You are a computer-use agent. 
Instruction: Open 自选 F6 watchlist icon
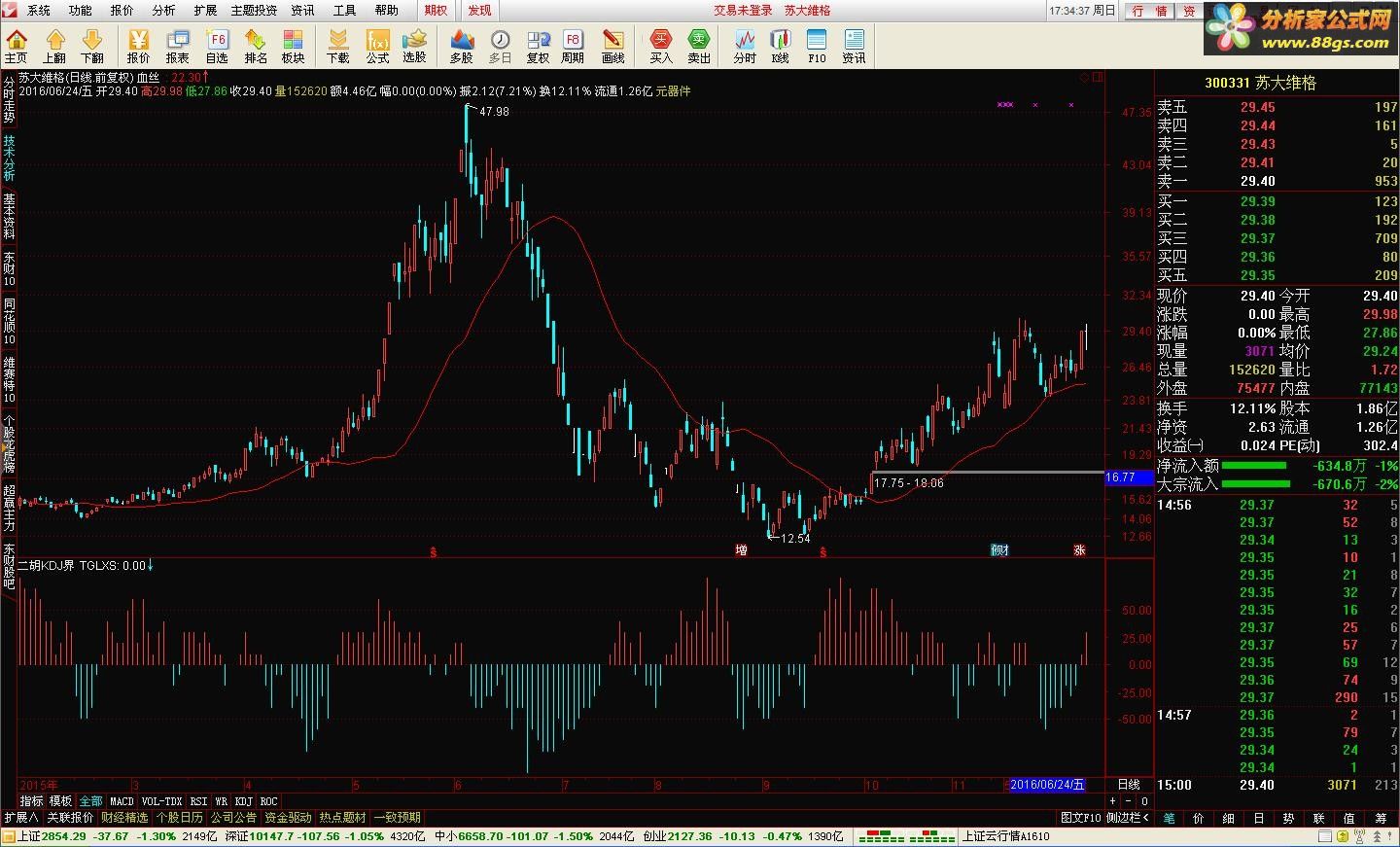tap(217, 46)
